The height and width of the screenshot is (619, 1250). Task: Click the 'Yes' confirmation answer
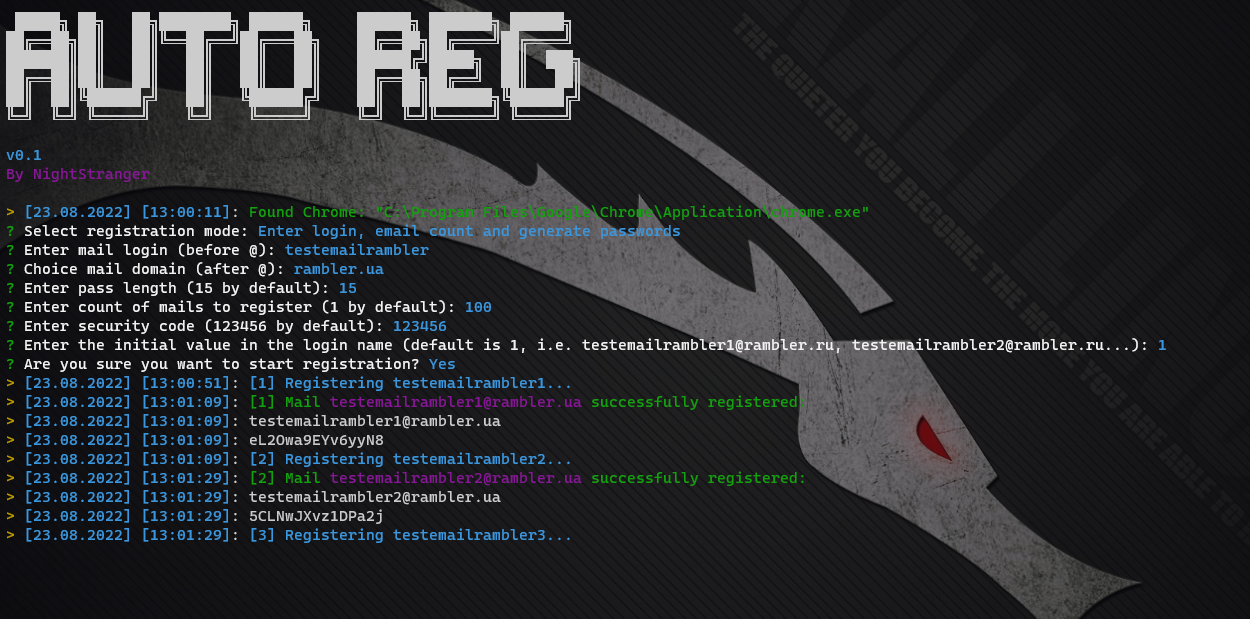click(442, 364)
